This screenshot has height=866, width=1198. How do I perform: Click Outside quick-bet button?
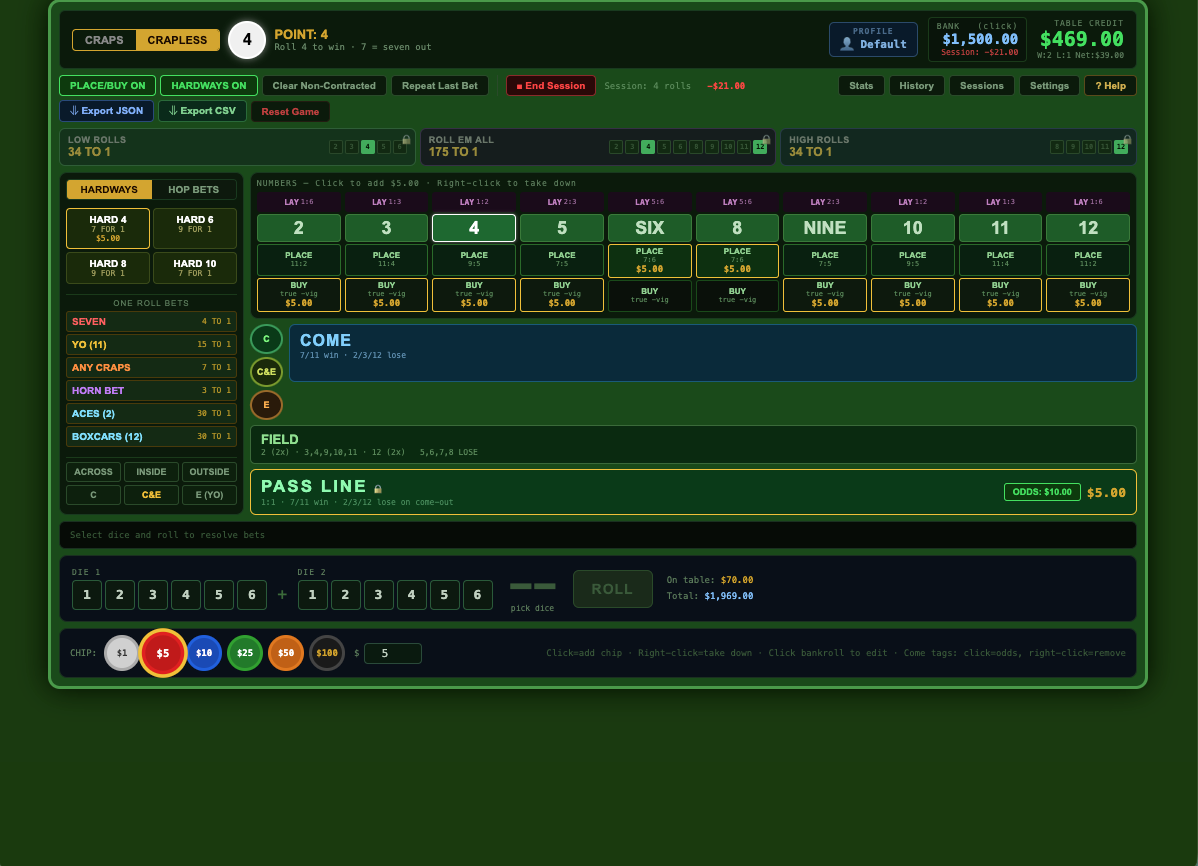[x=209, y=472]
